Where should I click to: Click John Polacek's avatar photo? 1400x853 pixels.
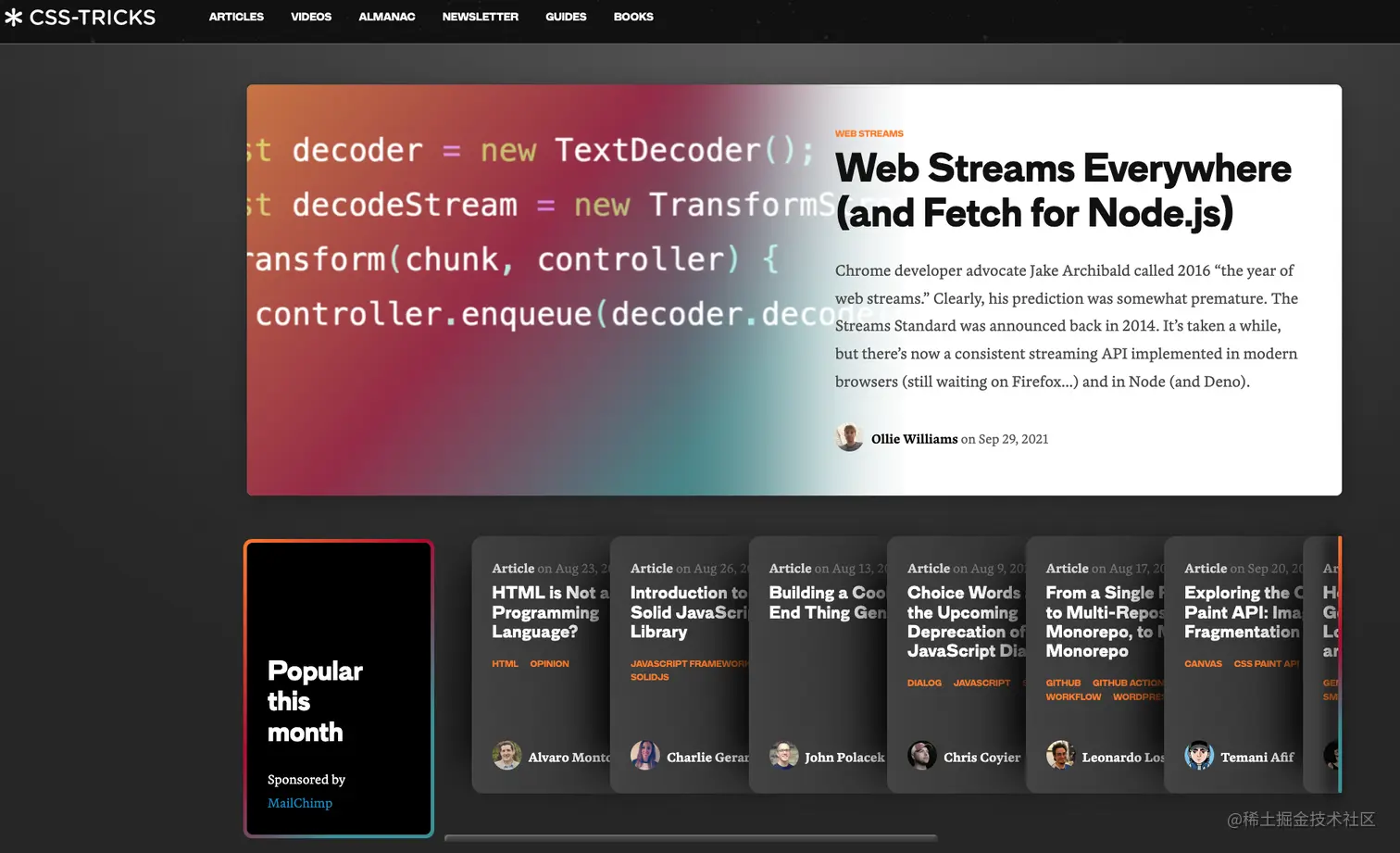click(783, 756)
